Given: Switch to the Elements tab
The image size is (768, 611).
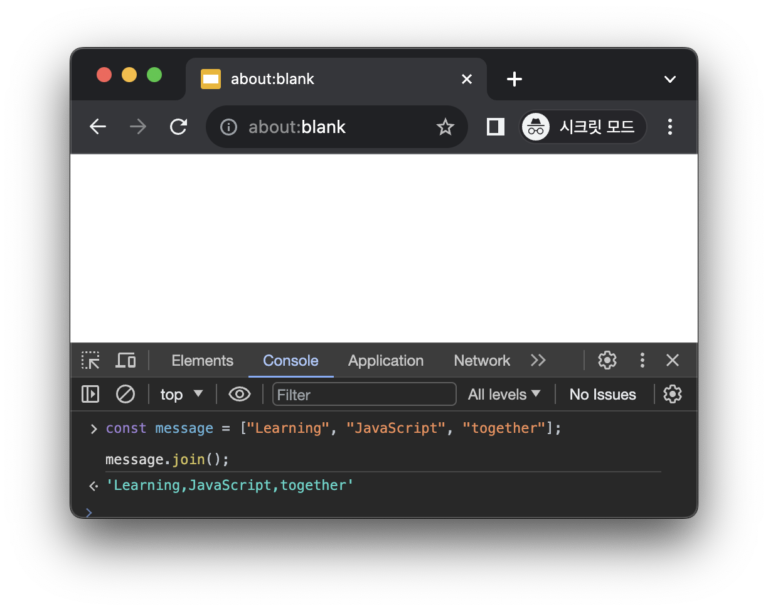Looking at the screenshot, I should coord(202,361).
